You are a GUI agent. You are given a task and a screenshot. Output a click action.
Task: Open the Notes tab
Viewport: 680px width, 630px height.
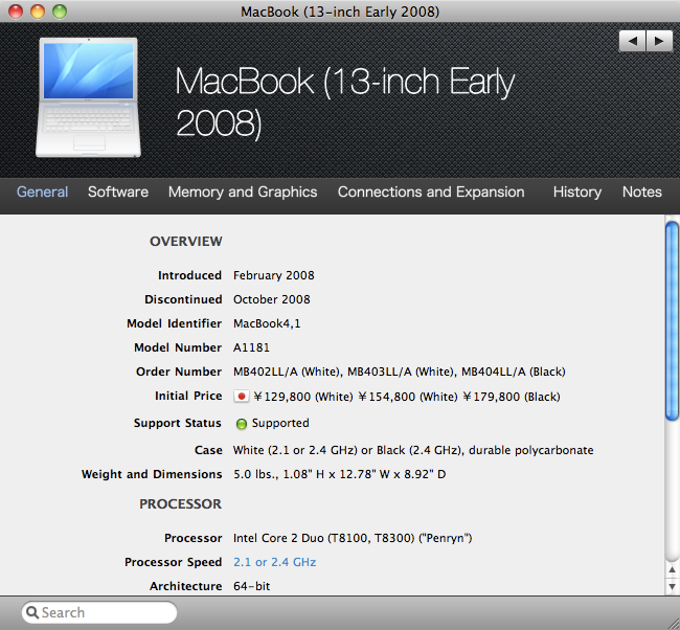(642, 192)
